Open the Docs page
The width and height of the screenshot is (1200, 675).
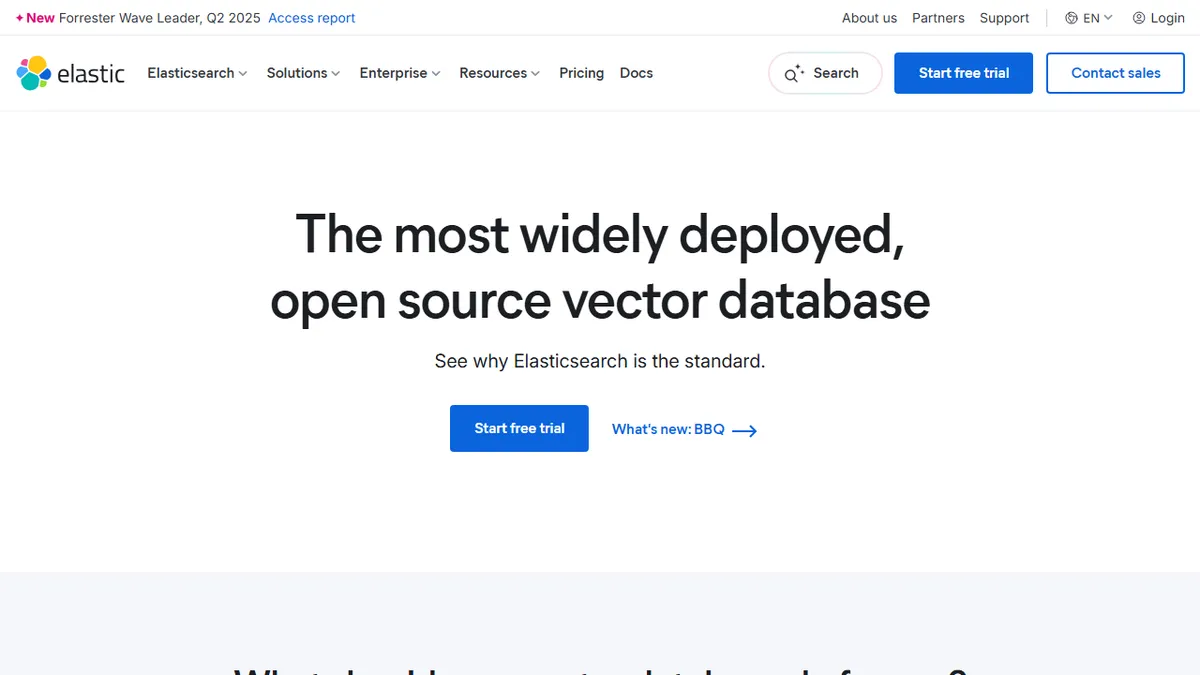[x=636, y=73]
